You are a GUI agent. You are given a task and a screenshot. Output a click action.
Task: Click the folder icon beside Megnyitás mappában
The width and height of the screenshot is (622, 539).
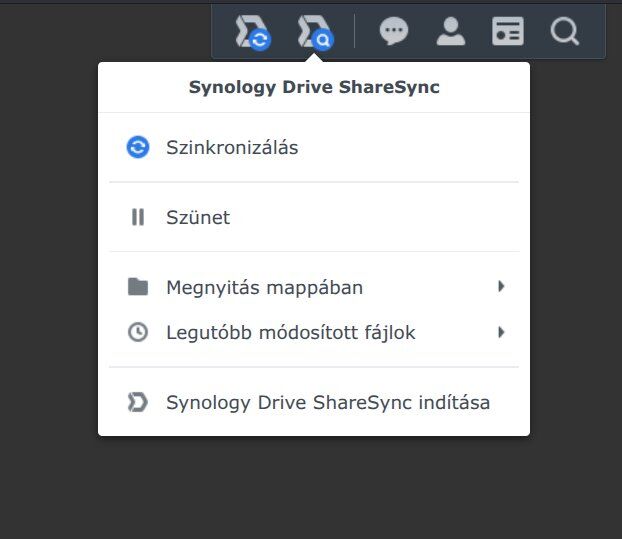point(138,288)
